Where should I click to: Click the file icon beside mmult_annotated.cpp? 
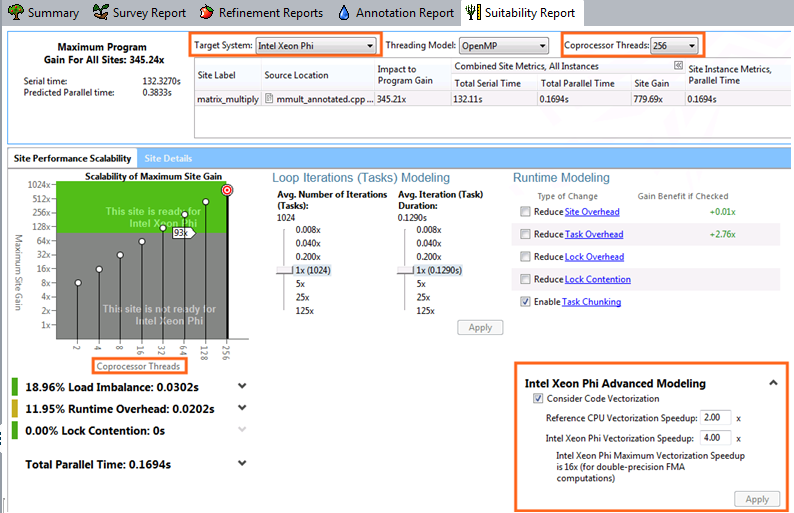[x=269, y=100]
